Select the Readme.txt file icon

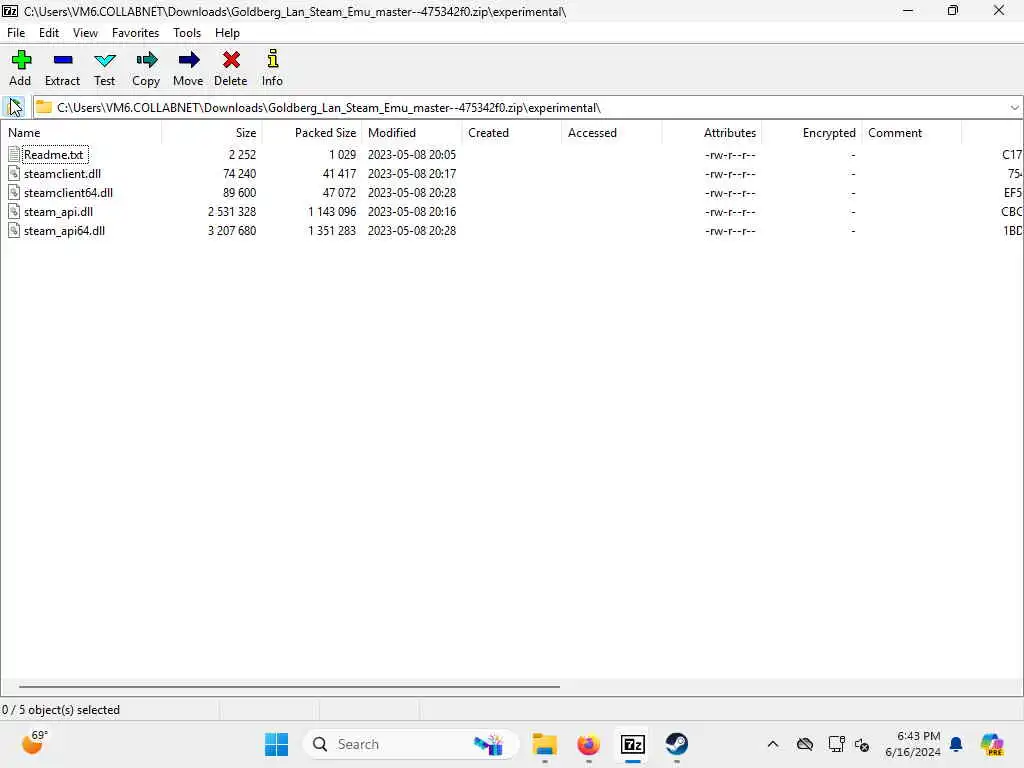(14, 155)
